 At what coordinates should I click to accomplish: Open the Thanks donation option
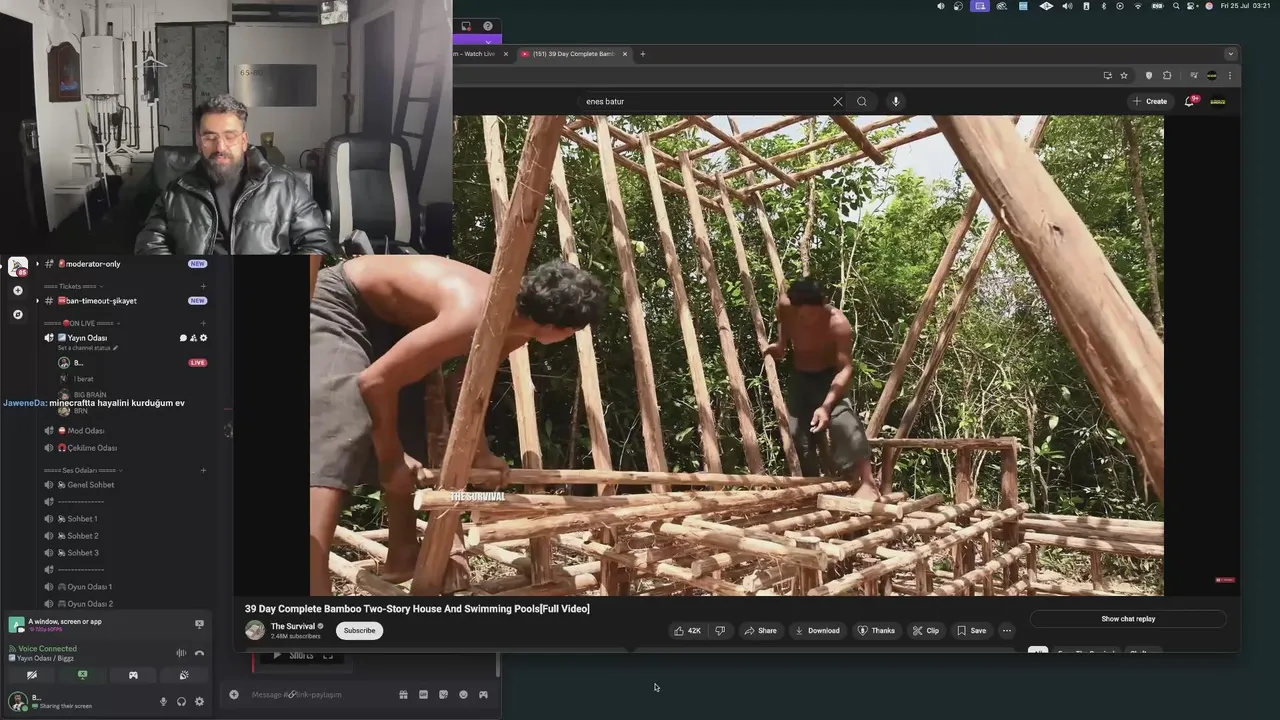point(876,631)
